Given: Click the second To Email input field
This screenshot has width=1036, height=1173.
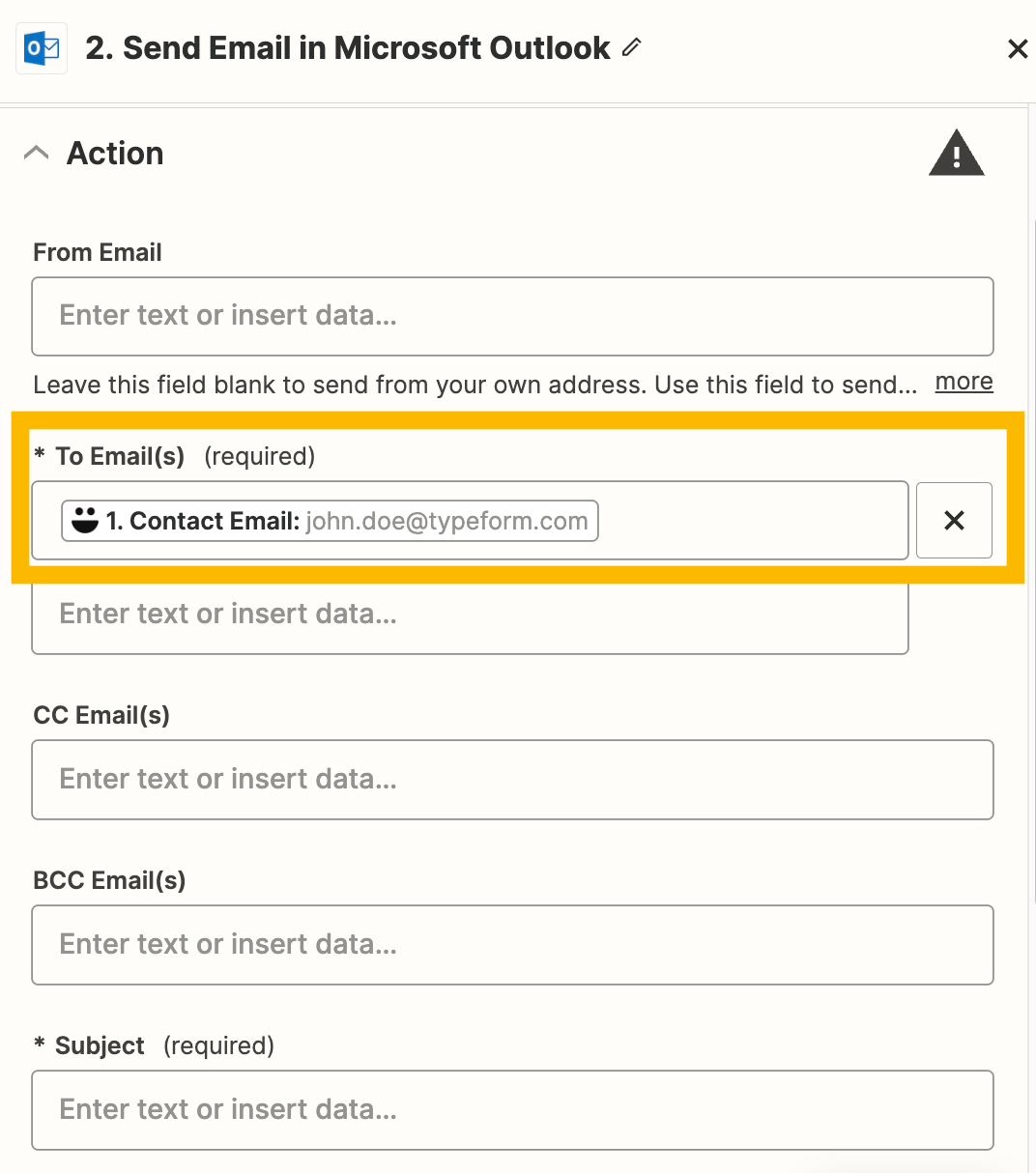Looking at the screenshot, I should click(x=470, y=617).
